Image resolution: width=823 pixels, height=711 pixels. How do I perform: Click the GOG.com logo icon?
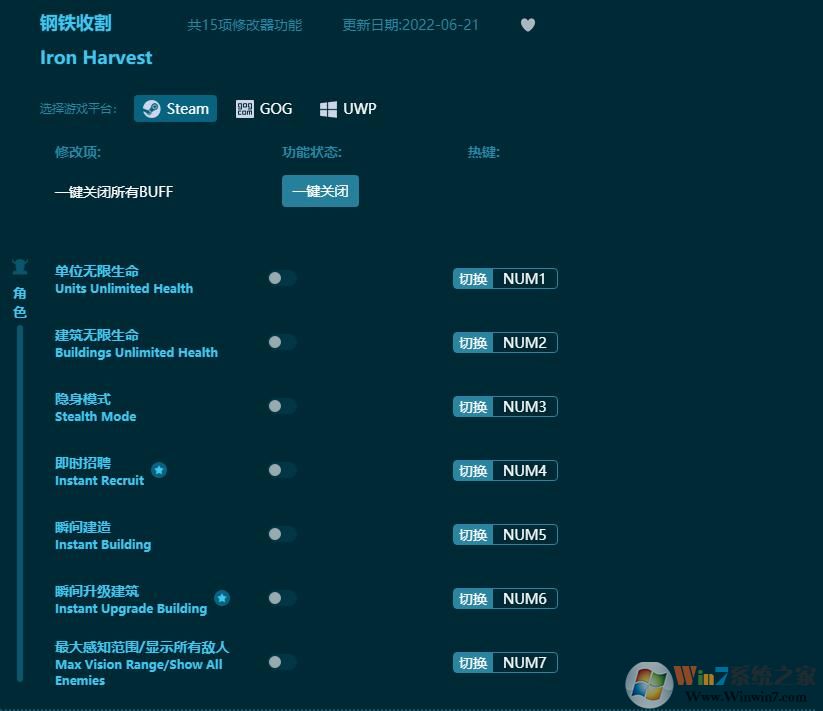(x=243, y=109)
